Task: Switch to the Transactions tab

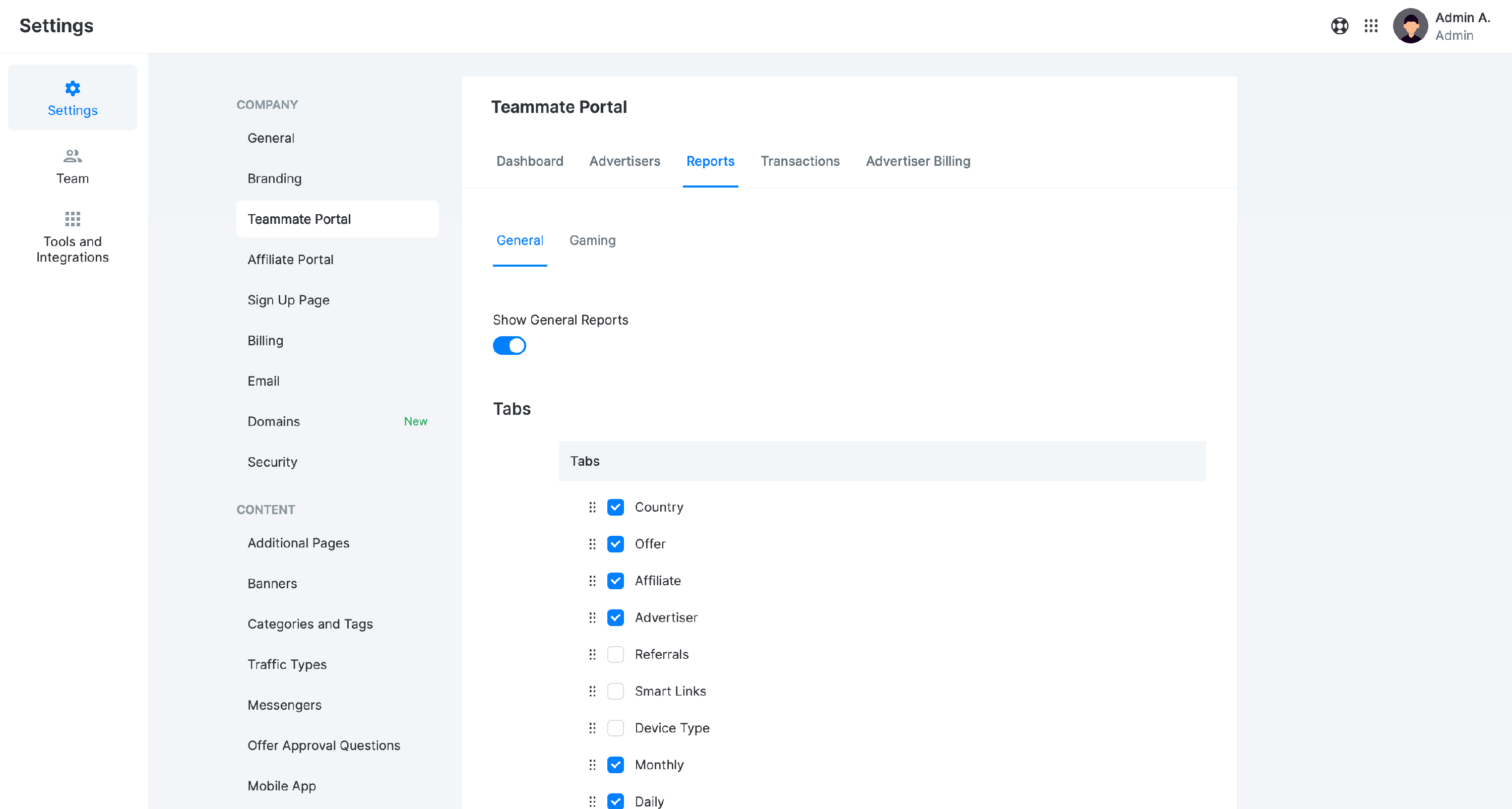Action: click(800, 161)
